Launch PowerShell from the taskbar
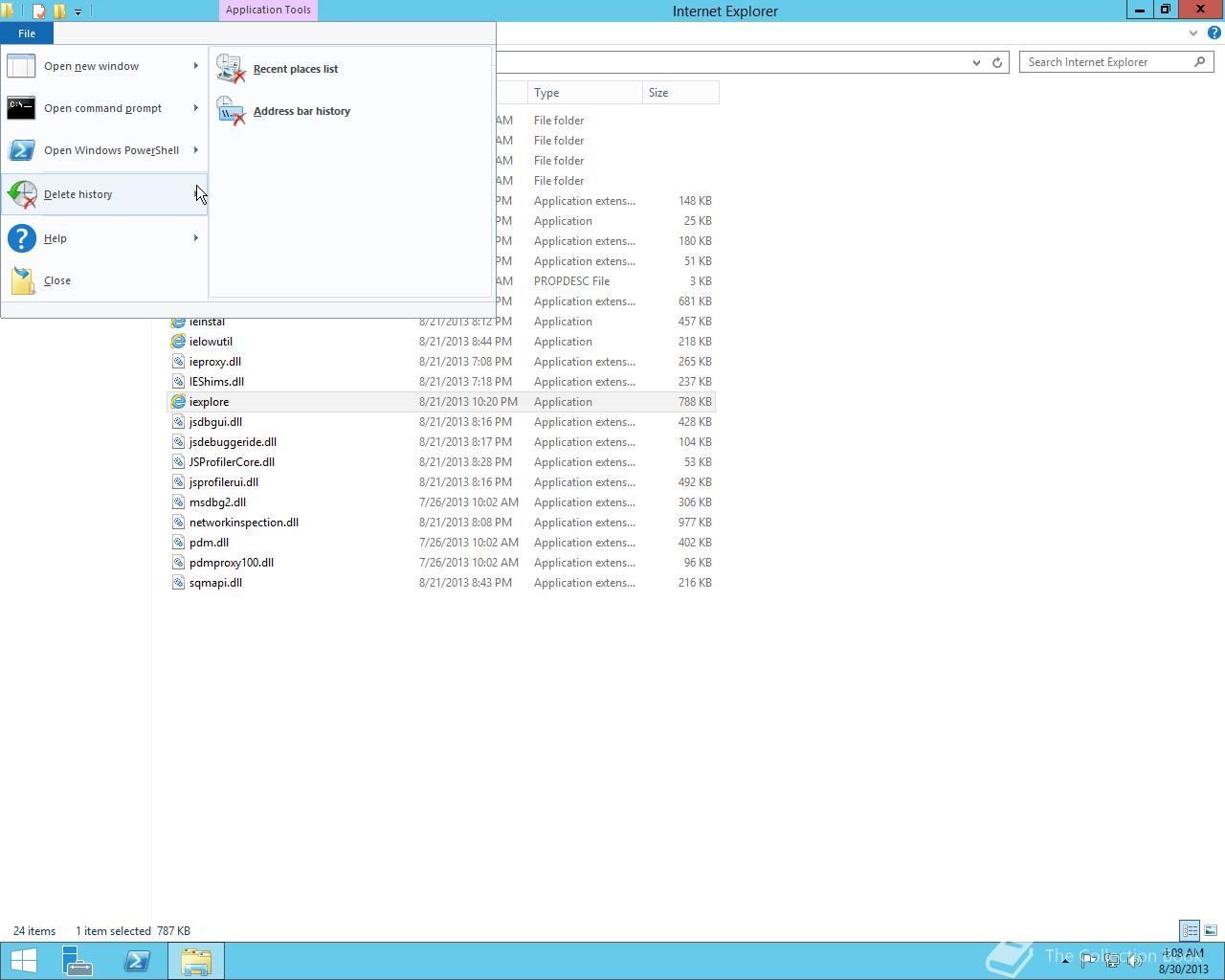1225x980 pixels. coord(137,961)
